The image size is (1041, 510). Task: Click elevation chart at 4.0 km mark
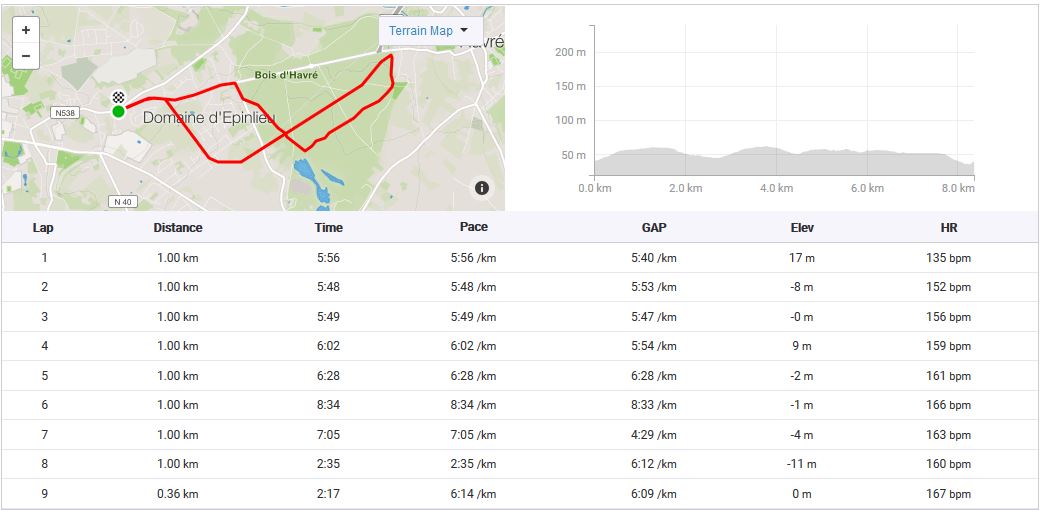pos(769,150)
